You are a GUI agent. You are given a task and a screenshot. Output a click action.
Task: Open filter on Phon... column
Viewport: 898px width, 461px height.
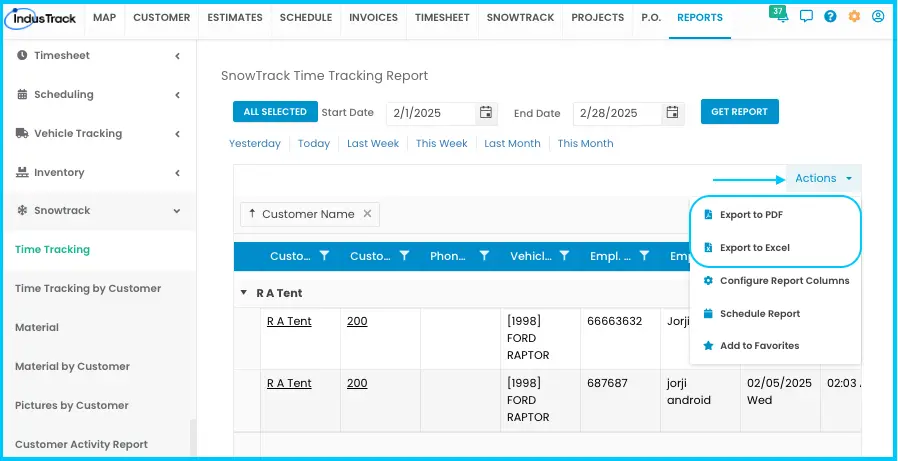485,256
